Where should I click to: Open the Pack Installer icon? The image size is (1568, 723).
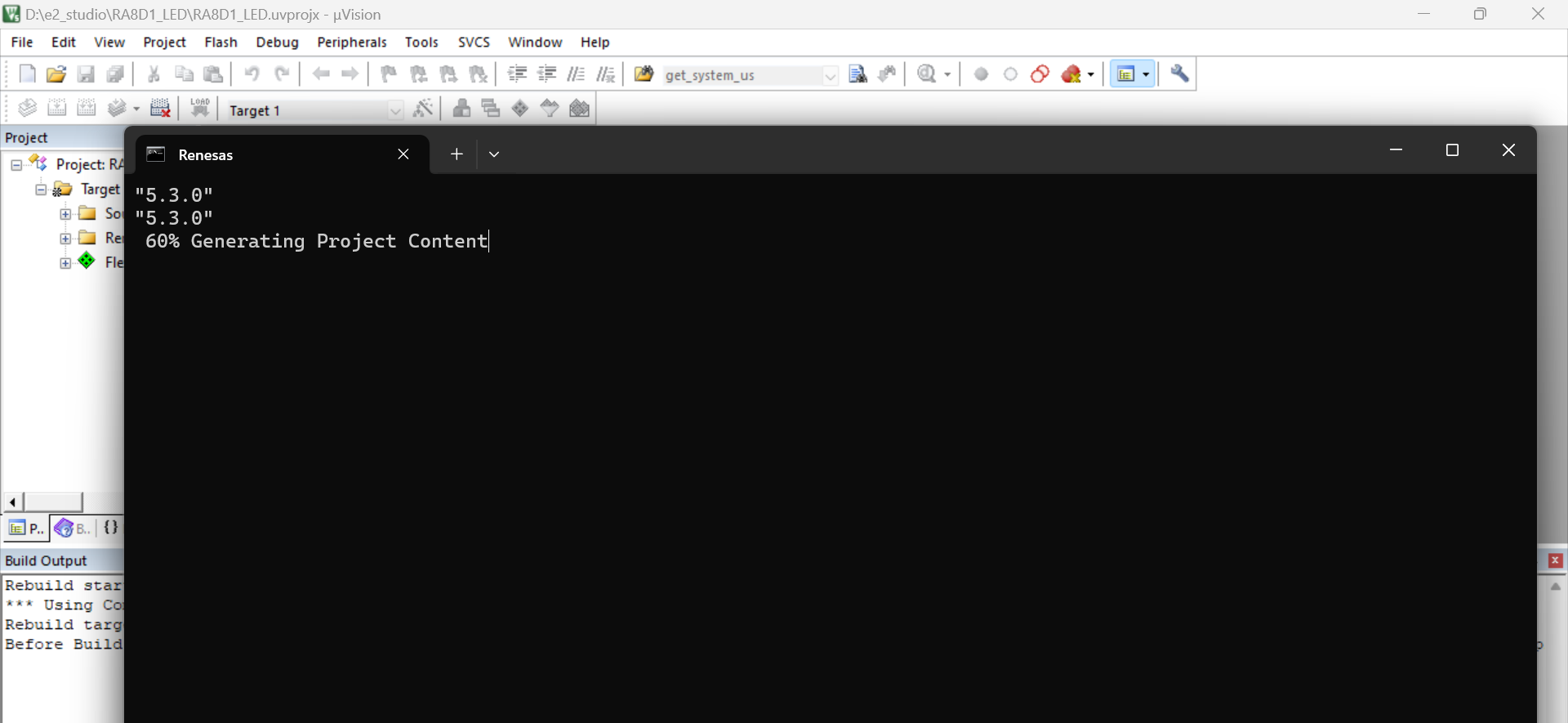click(x=579, y=109)
